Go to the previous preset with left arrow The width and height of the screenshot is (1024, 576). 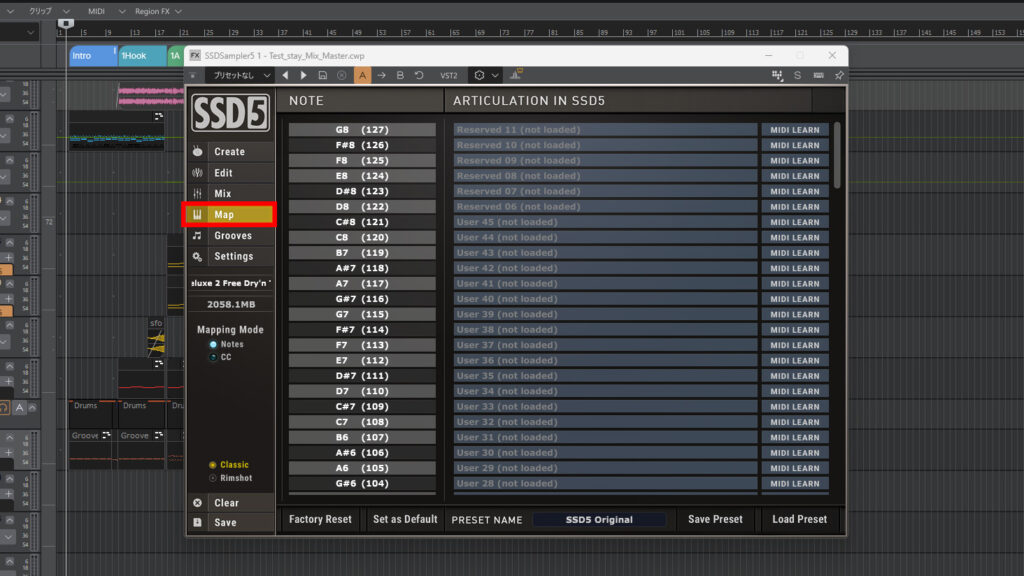285,75
